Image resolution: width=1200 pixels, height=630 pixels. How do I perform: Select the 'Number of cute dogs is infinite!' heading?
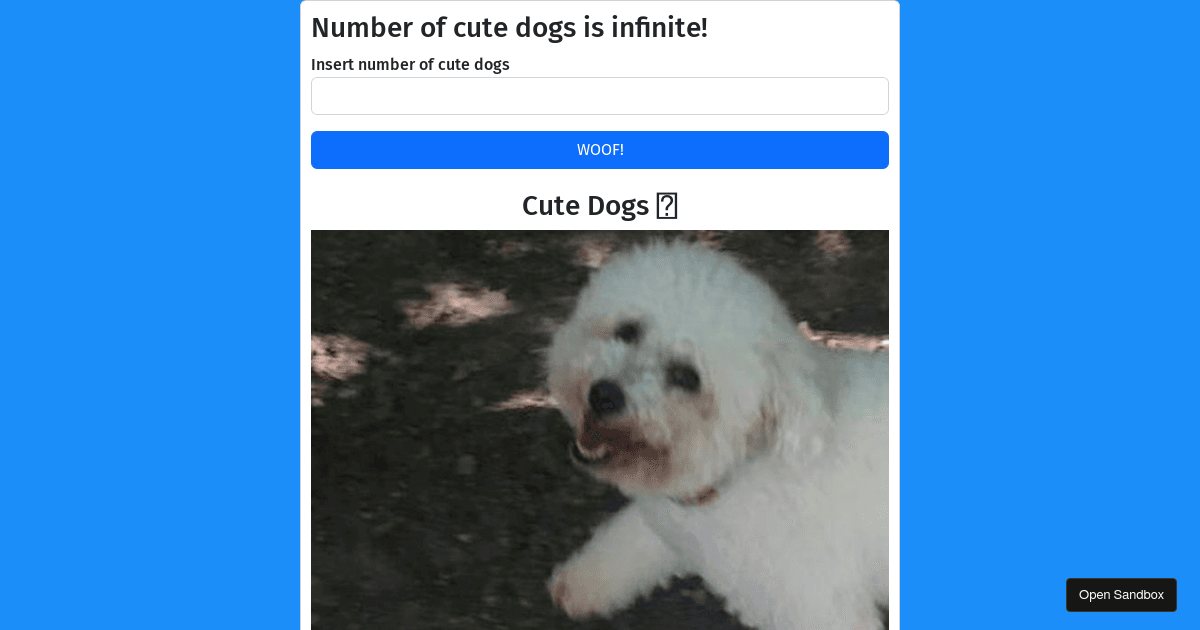[510, 28]
